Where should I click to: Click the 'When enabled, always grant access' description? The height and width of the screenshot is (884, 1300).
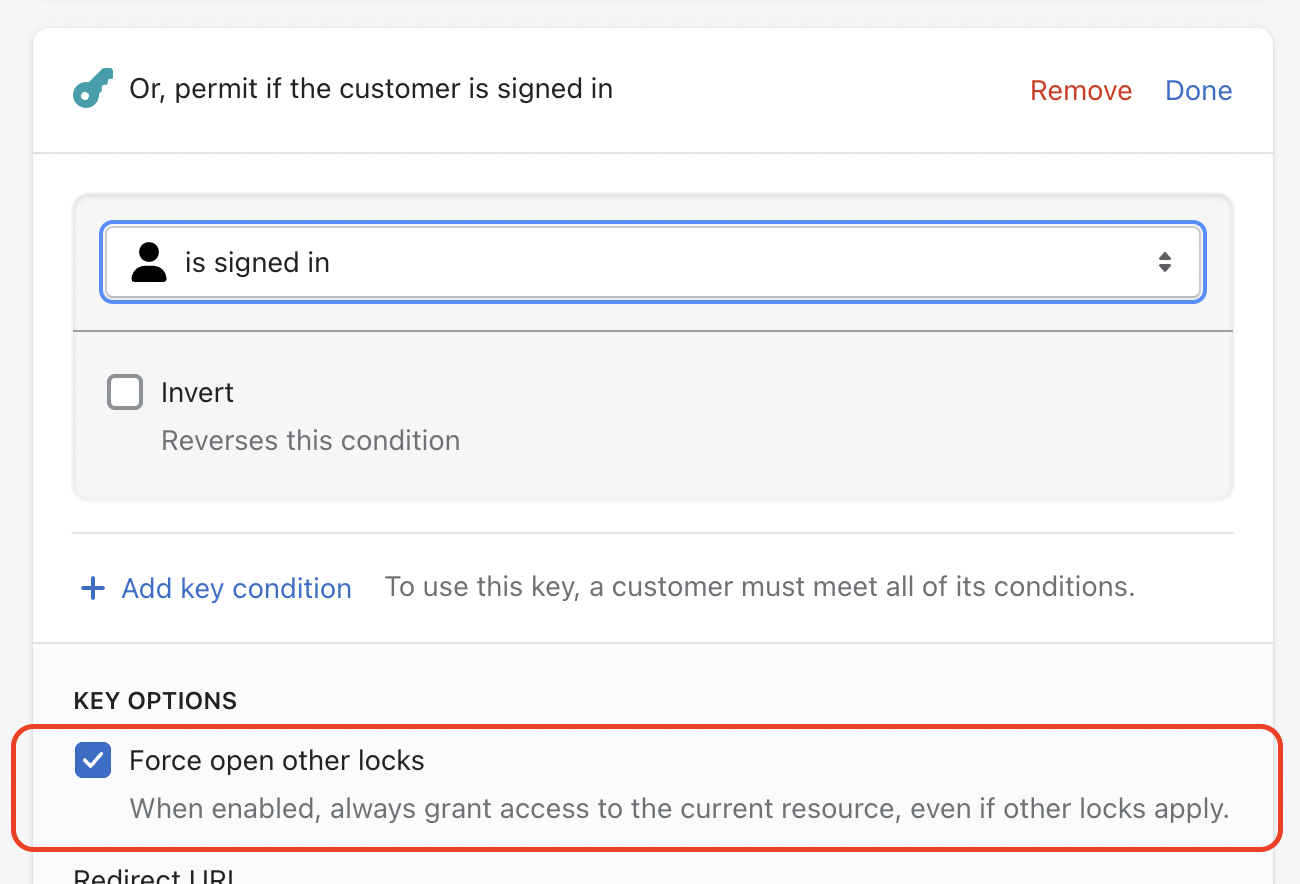pos(679,808)
